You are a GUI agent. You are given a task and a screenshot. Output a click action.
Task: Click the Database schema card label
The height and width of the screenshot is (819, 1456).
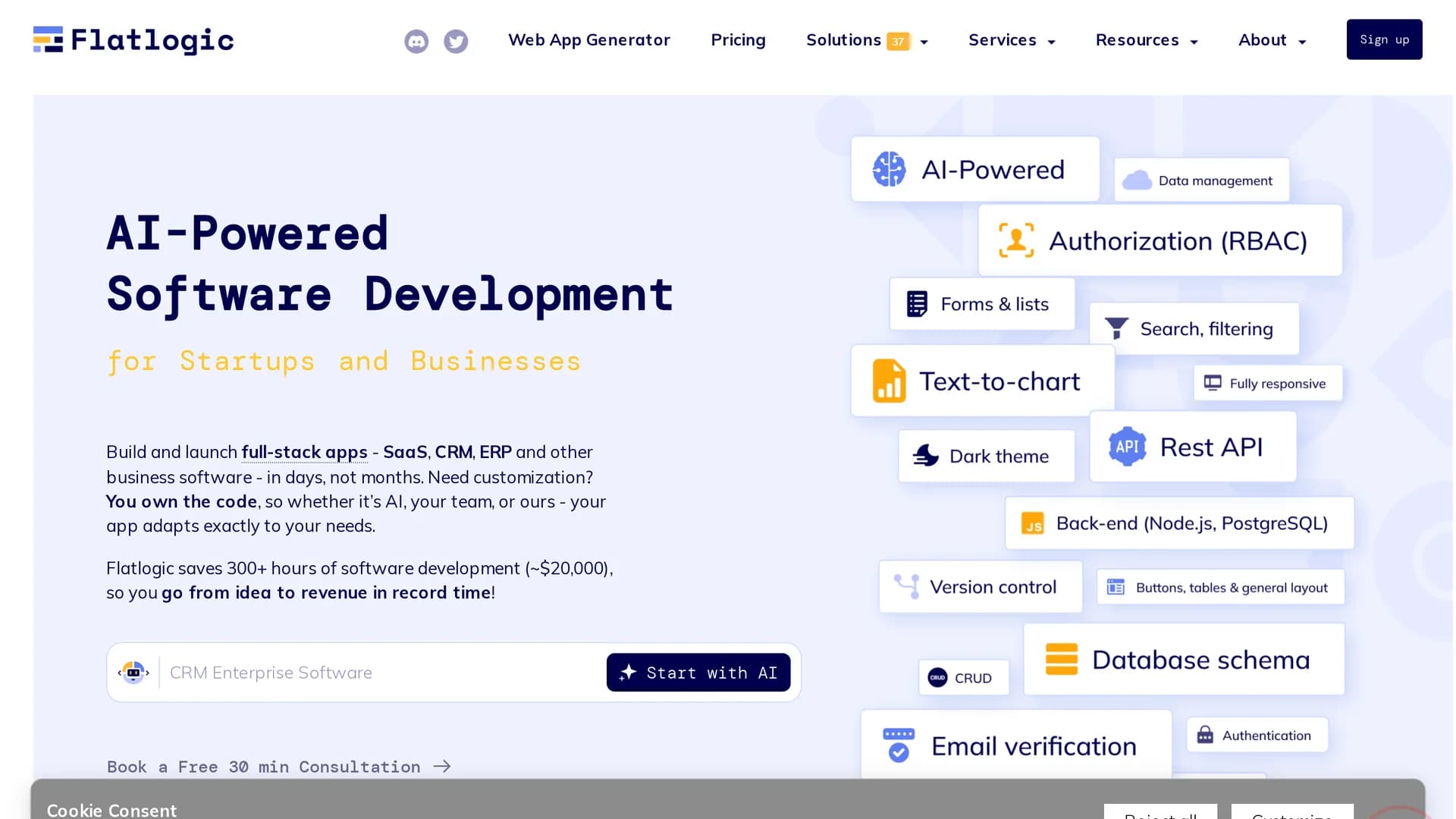click(1200, 659)
